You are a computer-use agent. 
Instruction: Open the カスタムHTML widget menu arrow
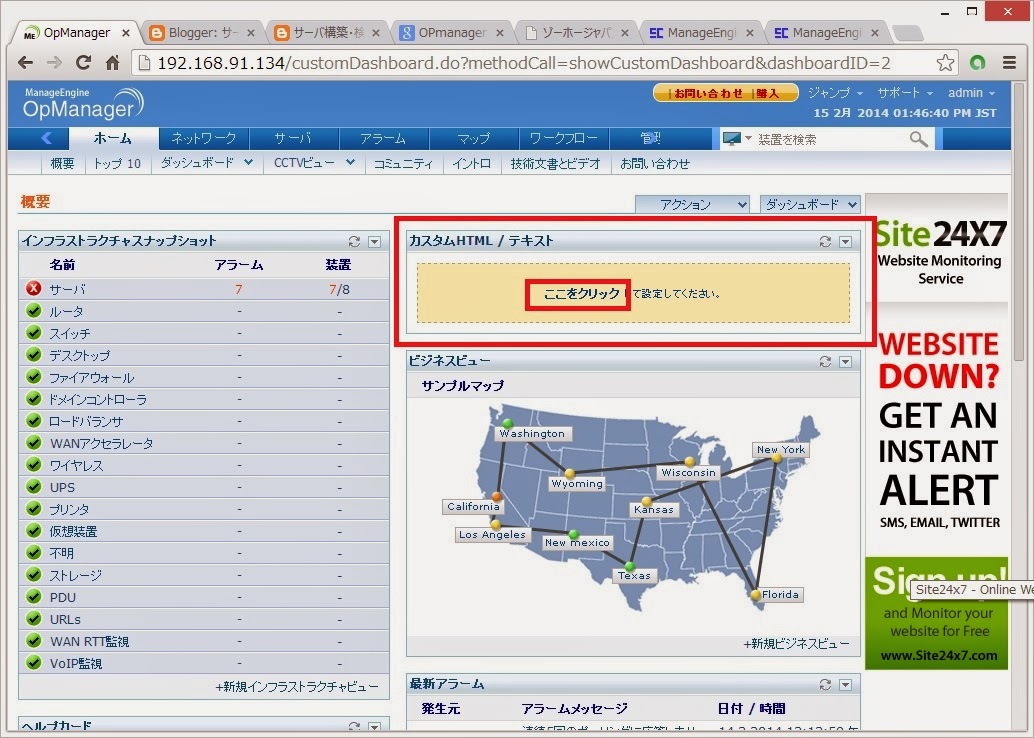pos(845,241)
